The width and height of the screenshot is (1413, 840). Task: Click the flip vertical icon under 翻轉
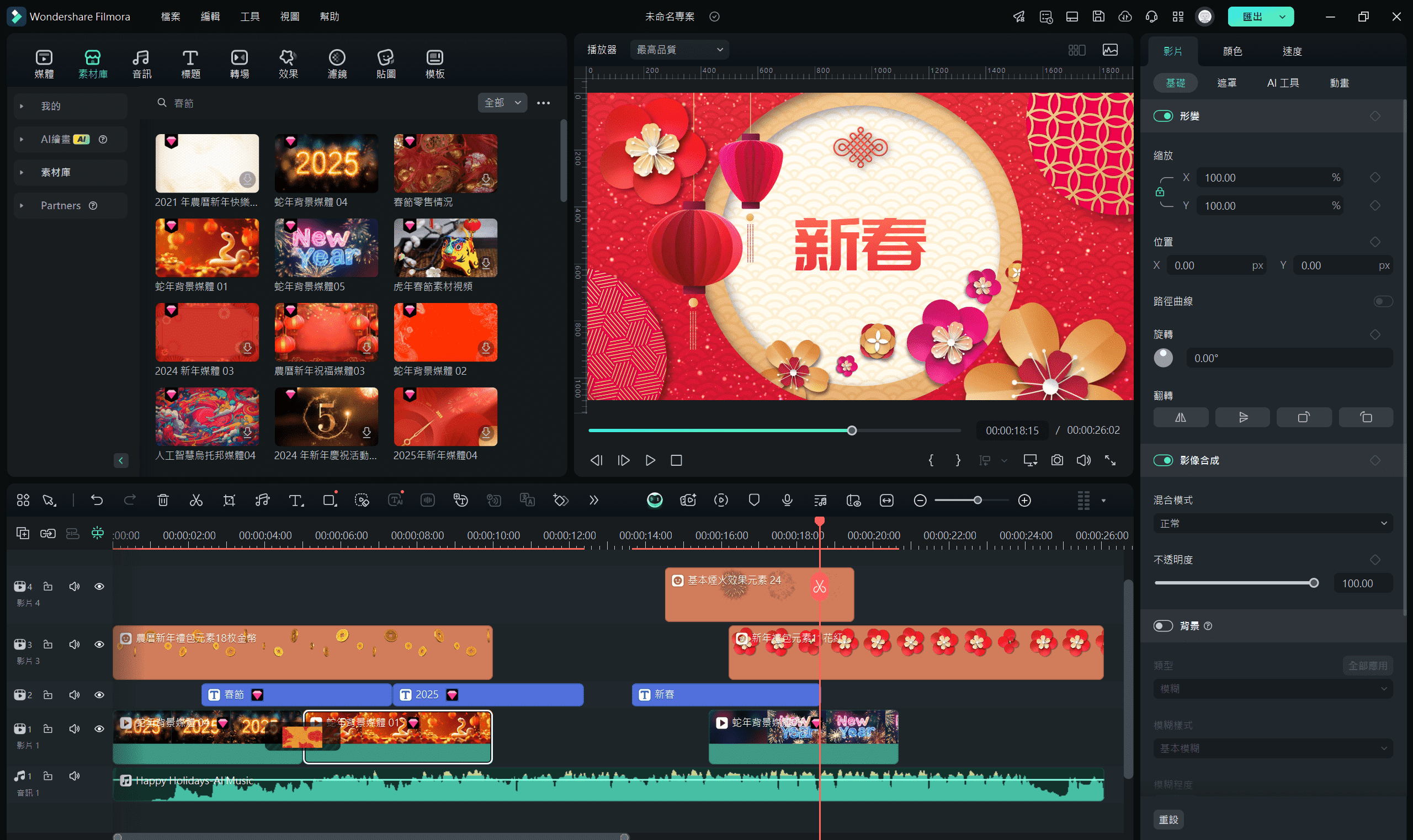[1242, 417]
